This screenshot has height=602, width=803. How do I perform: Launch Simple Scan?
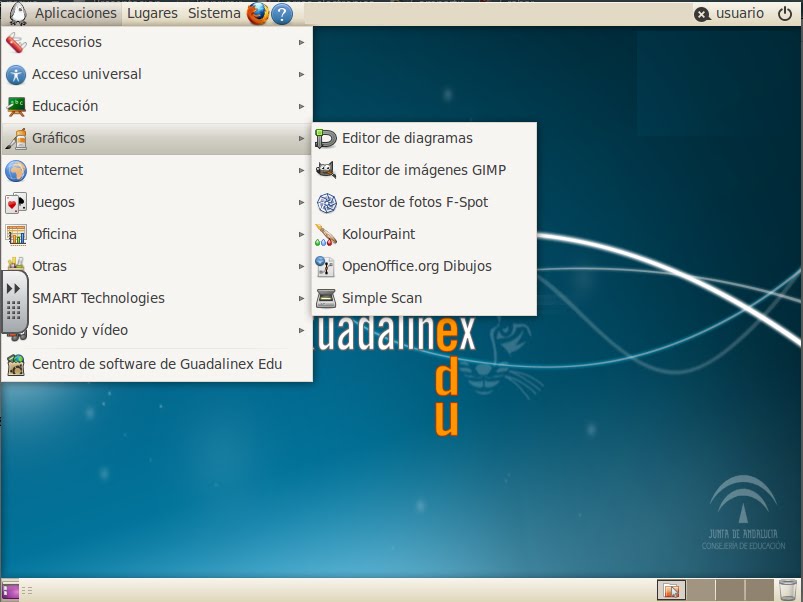pos(424,298)
